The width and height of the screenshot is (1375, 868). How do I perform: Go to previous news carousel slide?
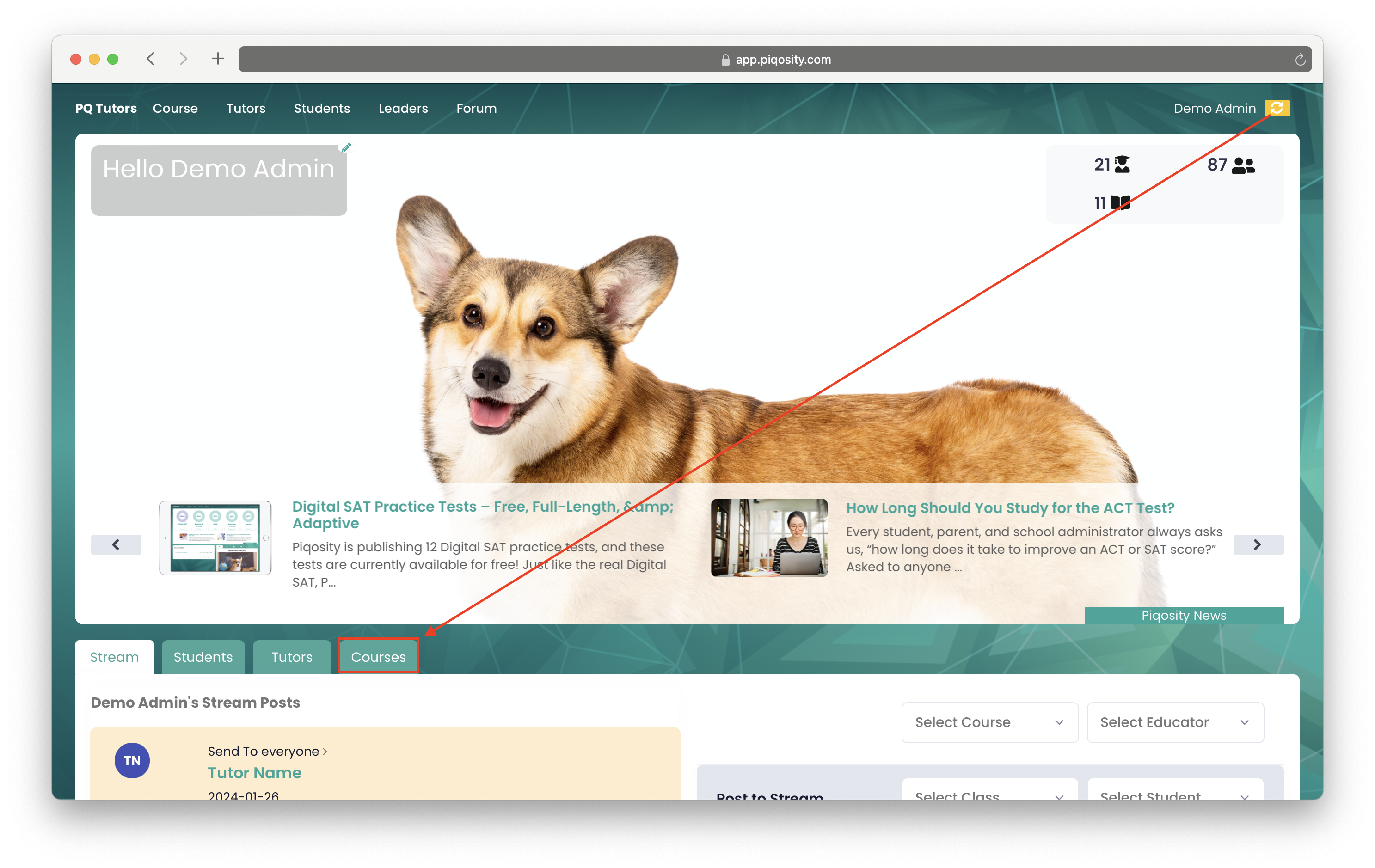click(x=116, y=544)
